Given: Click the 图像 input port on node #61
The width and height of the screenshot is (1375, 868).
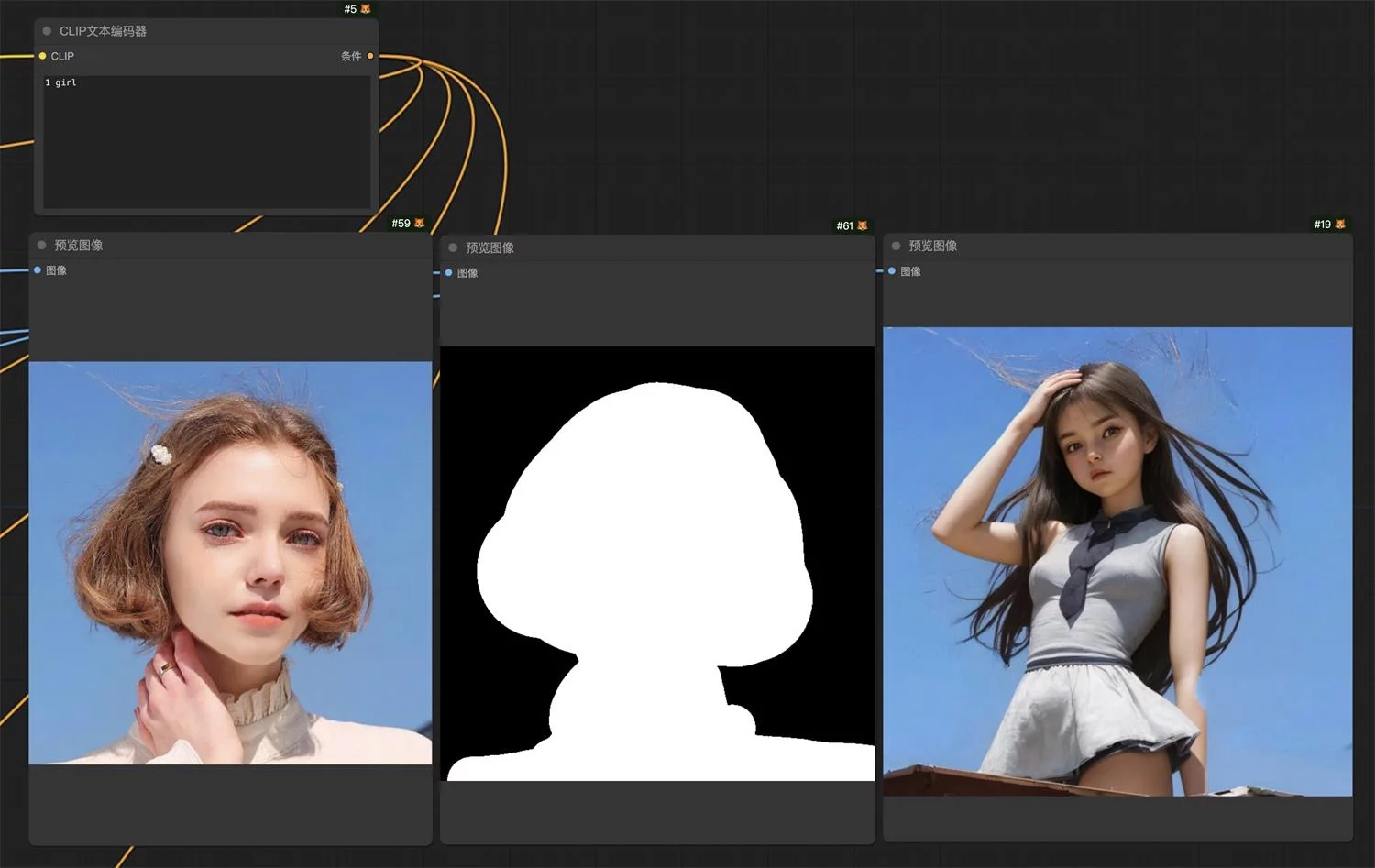Looking at the screenshot, I should (x=448, y=273).
